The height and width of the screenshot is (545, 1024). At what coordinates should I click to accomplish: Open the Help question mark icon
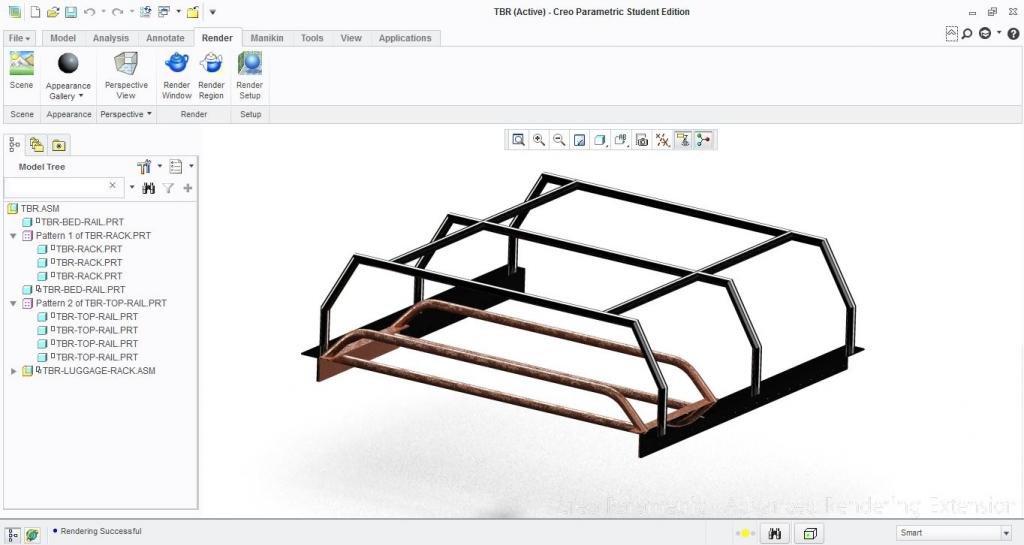1014,33
